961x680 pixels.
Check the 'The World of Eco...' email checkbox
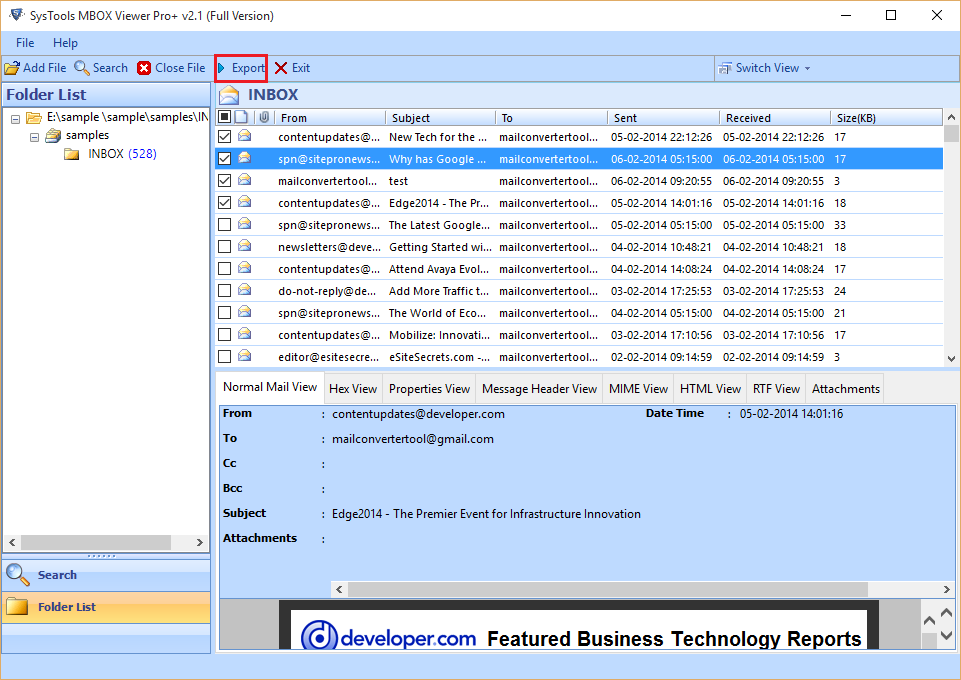[225, 313]
